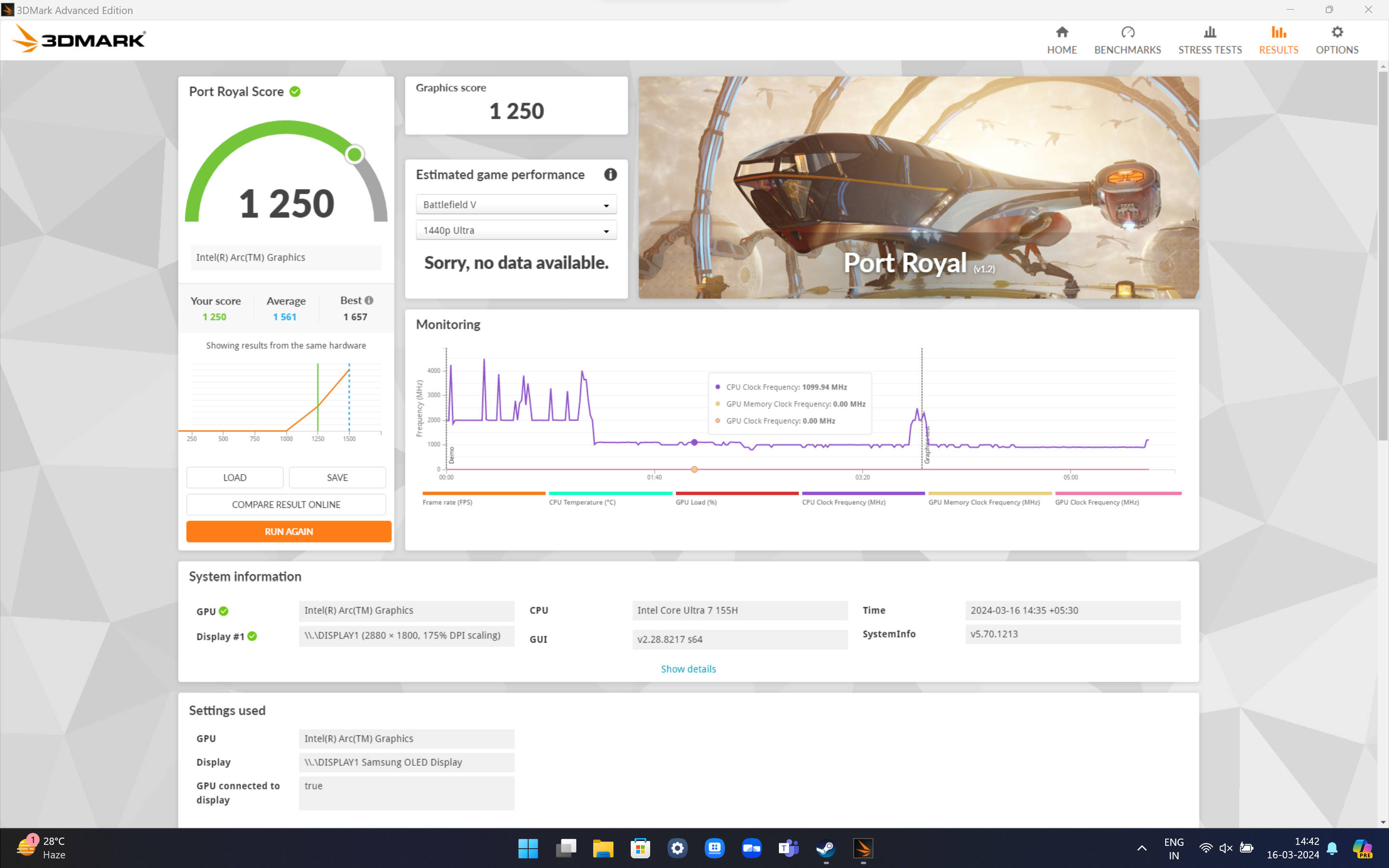Toggle GPU Memory Clock Frequency (MHz) series
Screen dimensions: 1389x868
[x=990, y=498]
